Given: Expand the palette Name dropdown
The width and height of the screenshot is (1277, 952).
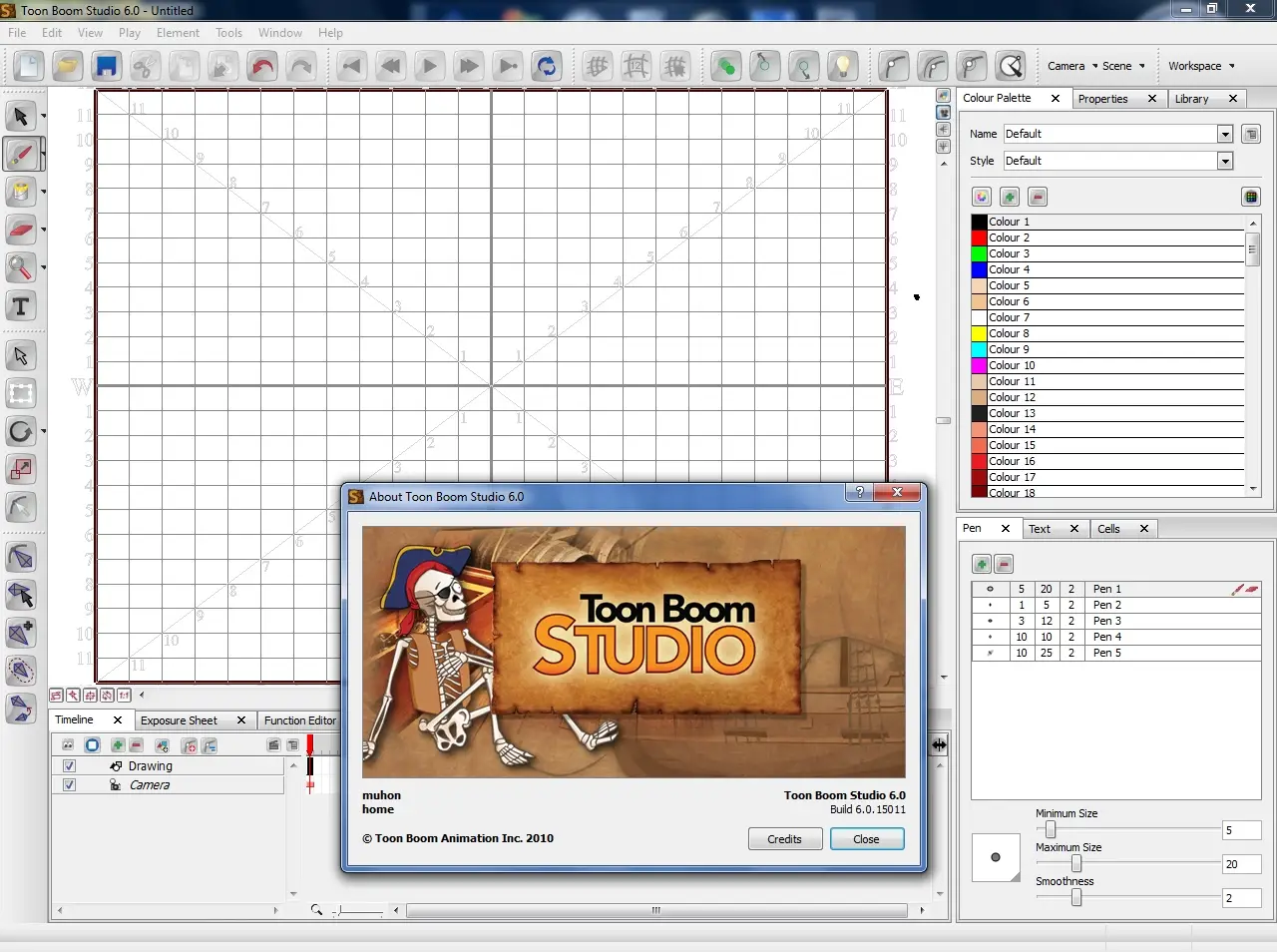Looking at the screenshot, I should point(1225,134).
